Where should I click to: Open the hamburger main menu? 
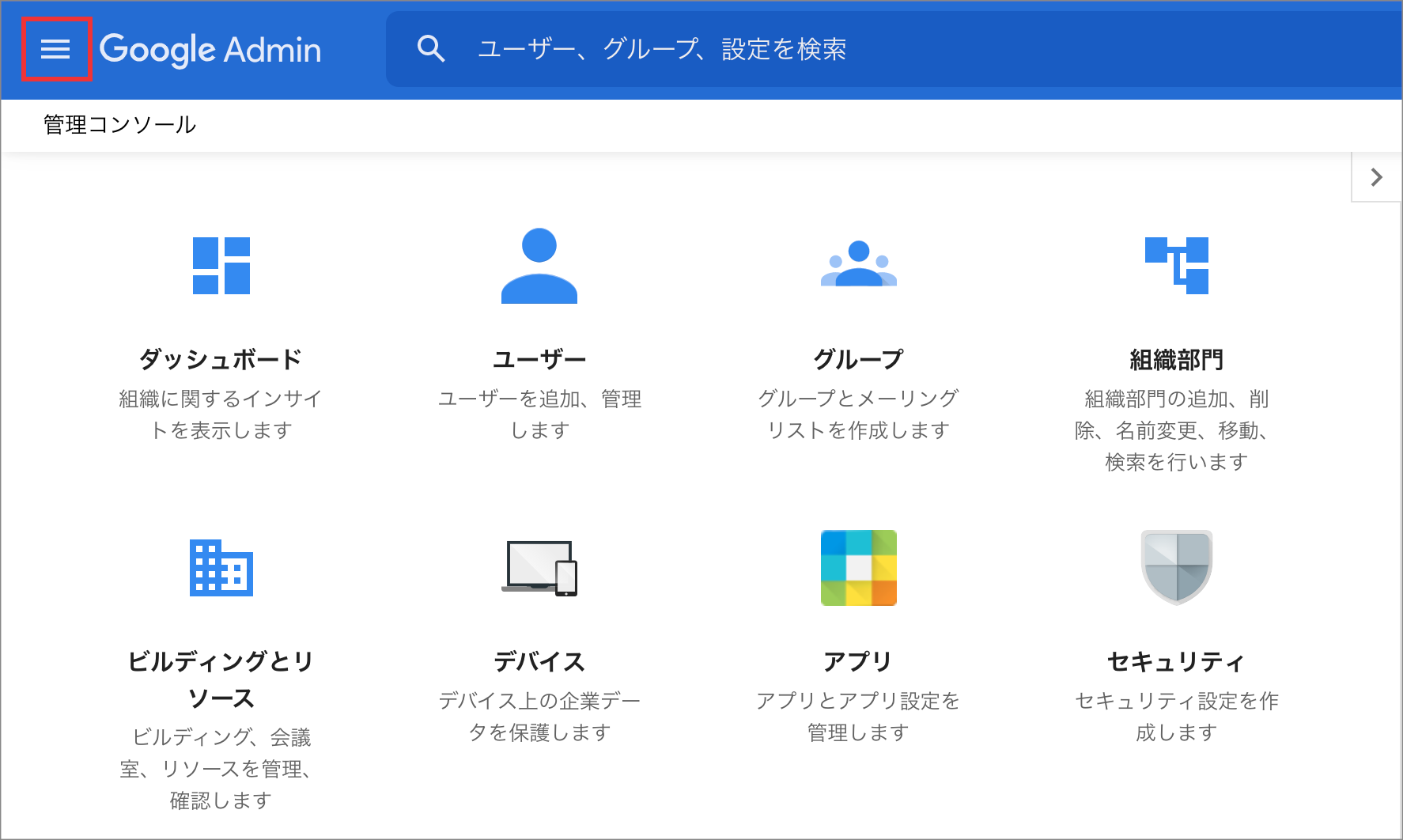55,49
